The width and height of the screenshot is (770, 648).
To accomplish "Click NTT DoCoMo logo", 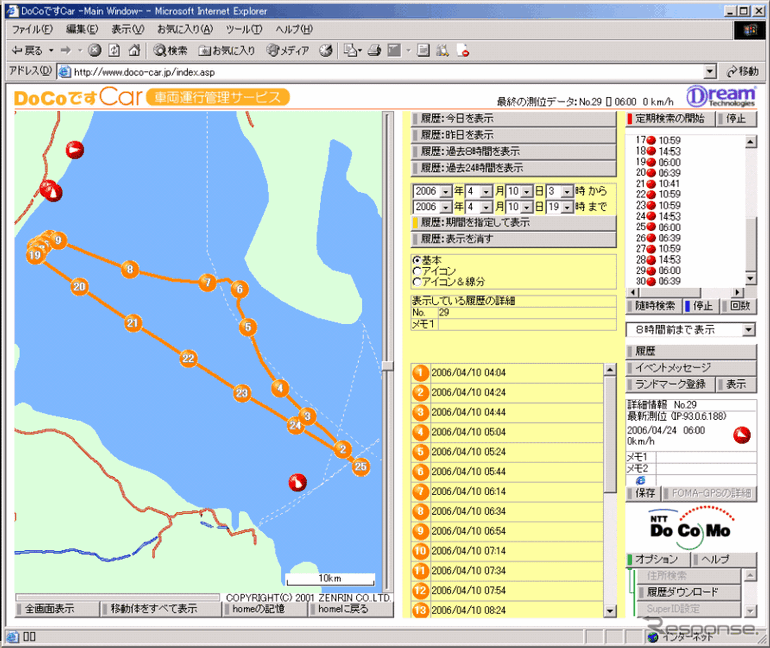I will pos(690,526).
